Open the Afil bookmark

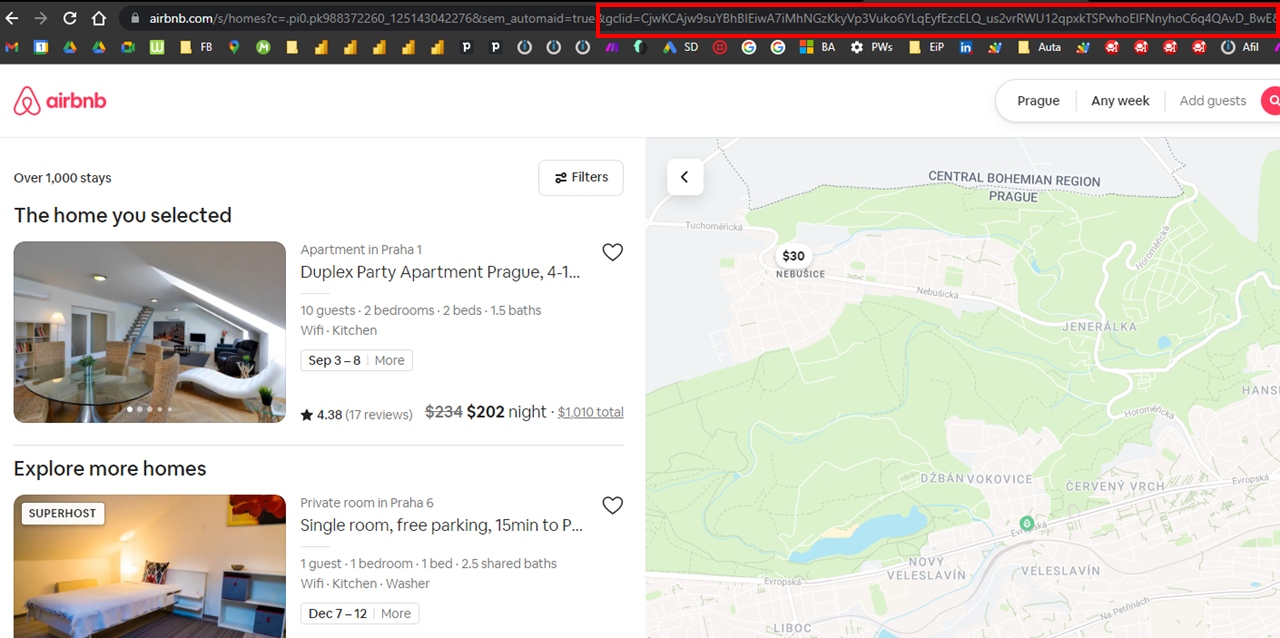(1240, 47)
